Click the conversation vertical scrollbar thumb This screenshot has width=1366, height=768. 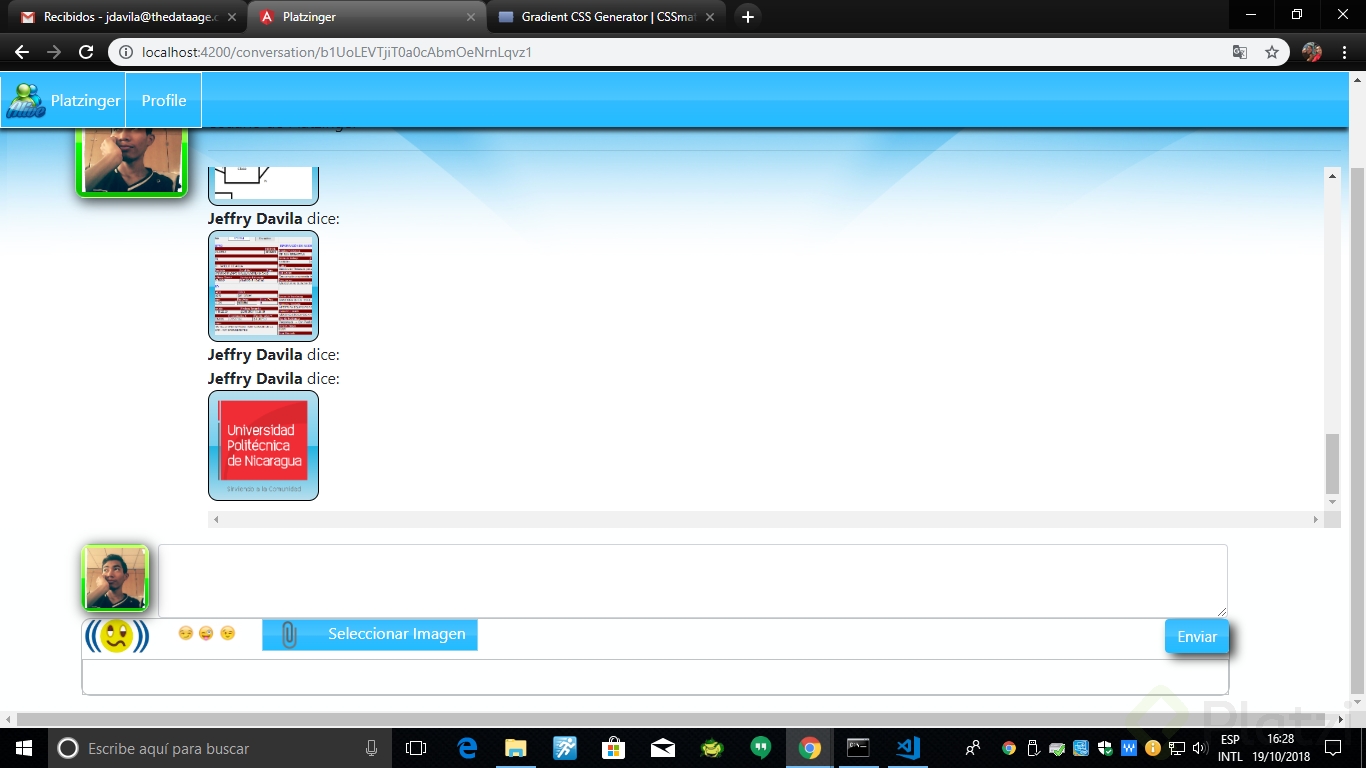1332,464
